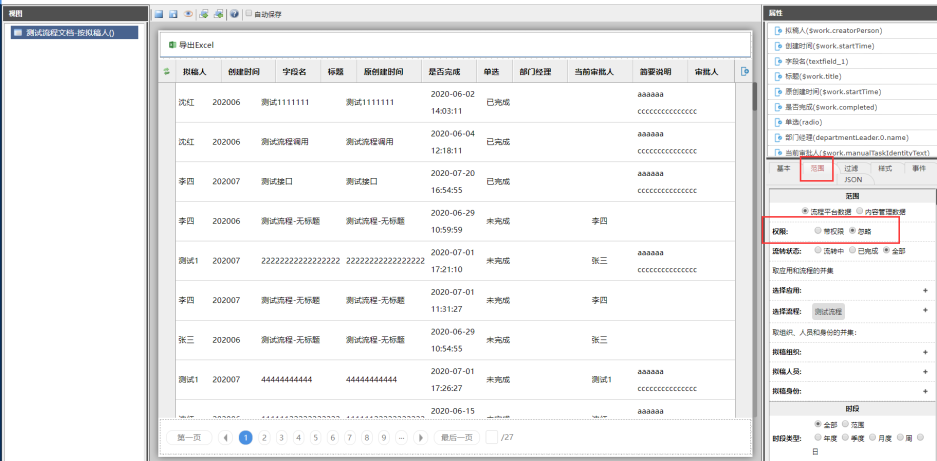Viewport: 937px width, 461px height.
Task: Click the eye preview icon in the toolbar
Action: [x=188, y=15]
